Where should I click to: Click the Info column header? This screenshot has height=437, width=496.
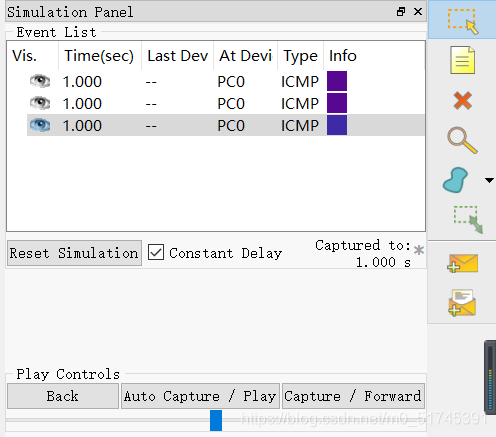(x=374, y=56)
